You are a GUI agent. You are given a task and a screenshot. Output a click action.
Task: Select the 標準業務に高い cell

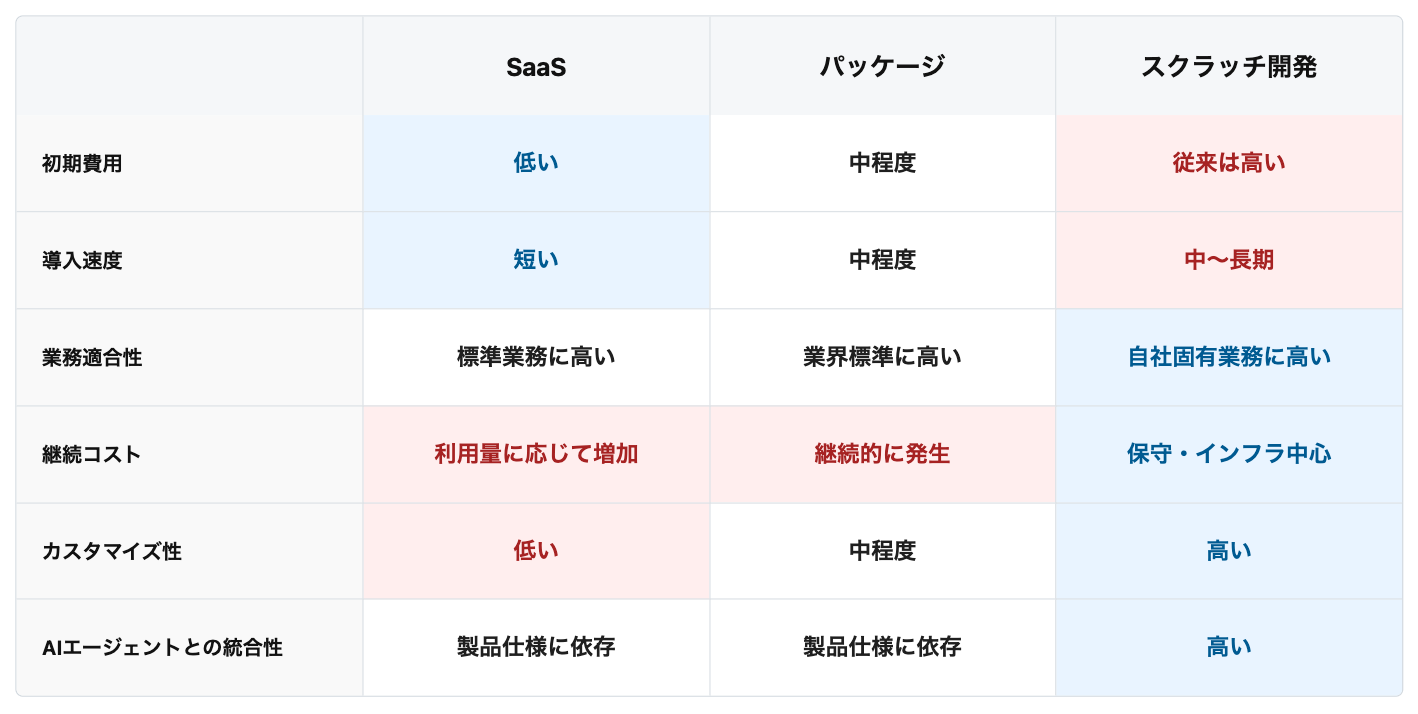[x=536, y=357]
